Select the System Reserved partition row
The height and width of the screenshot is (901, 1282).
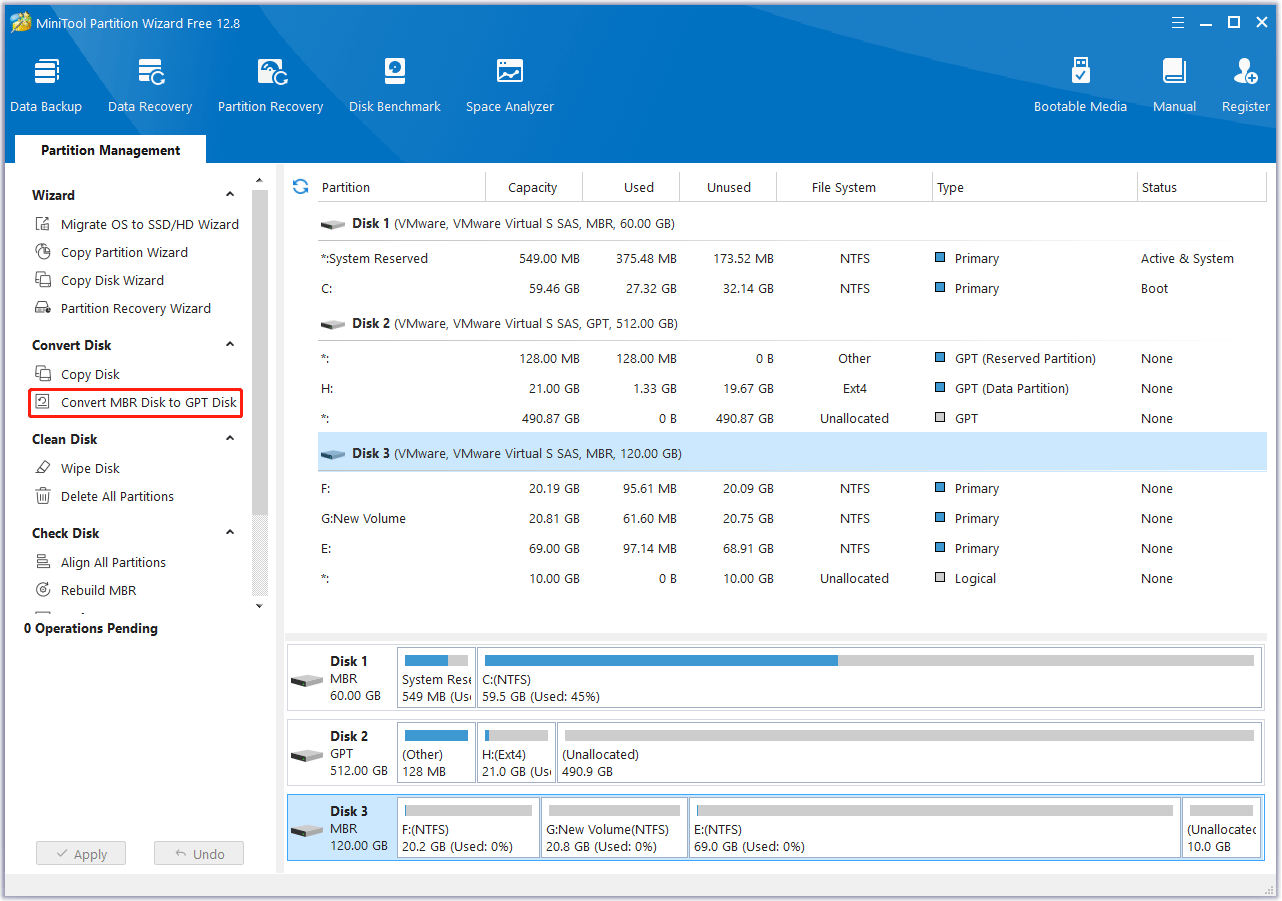click(x=792, y=258)
